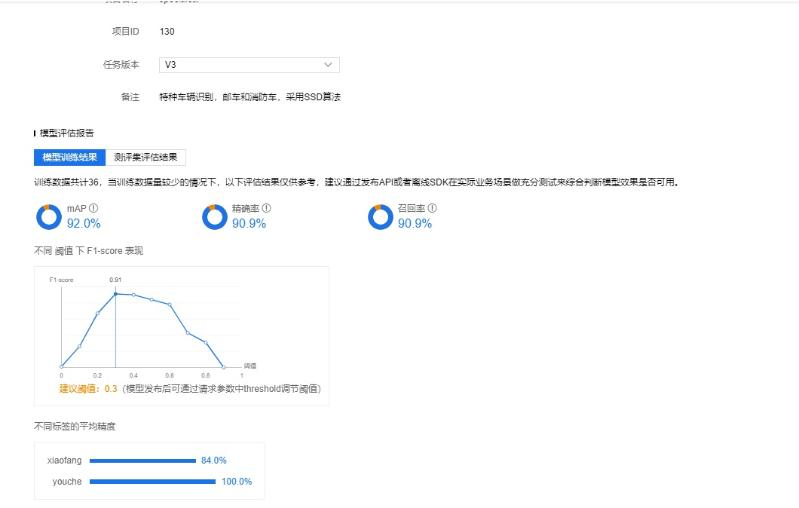This screenshot has width=799, height=508.
Task: Click the xiaofang precision bar
Action: click(x=143, y=461)
